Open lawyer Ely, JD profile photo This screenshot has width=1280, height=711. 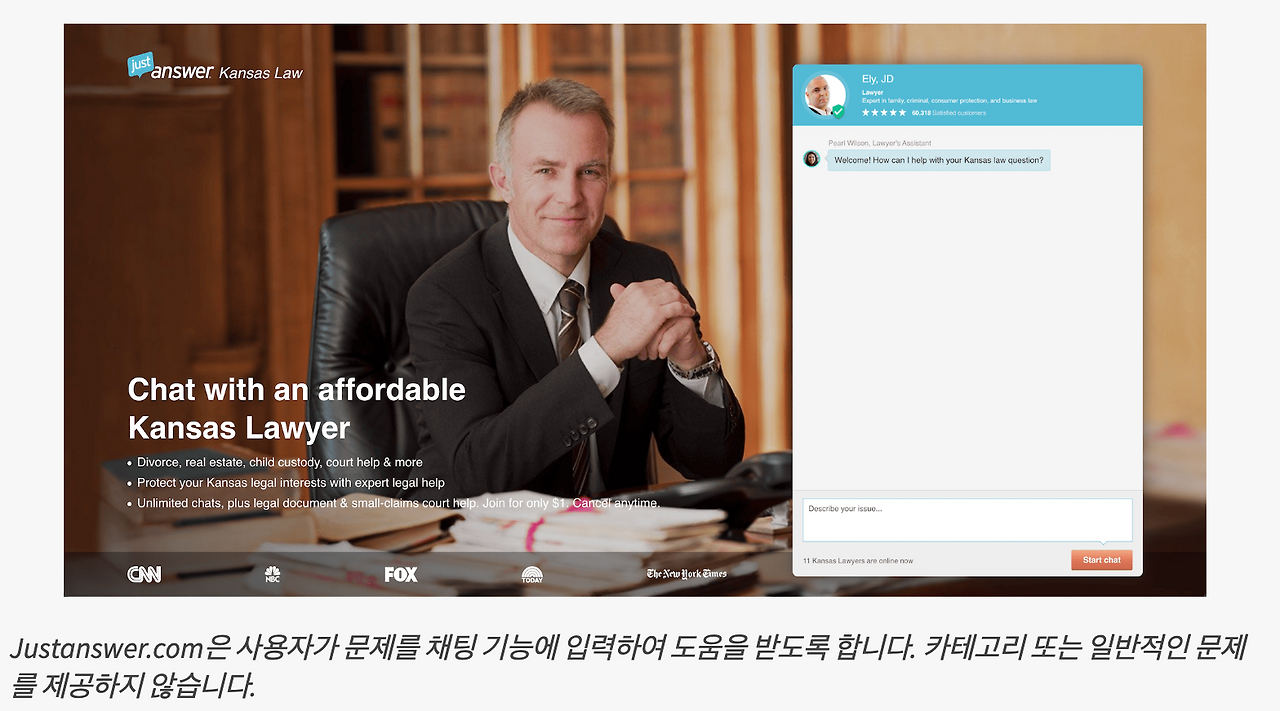click(824, 95)
